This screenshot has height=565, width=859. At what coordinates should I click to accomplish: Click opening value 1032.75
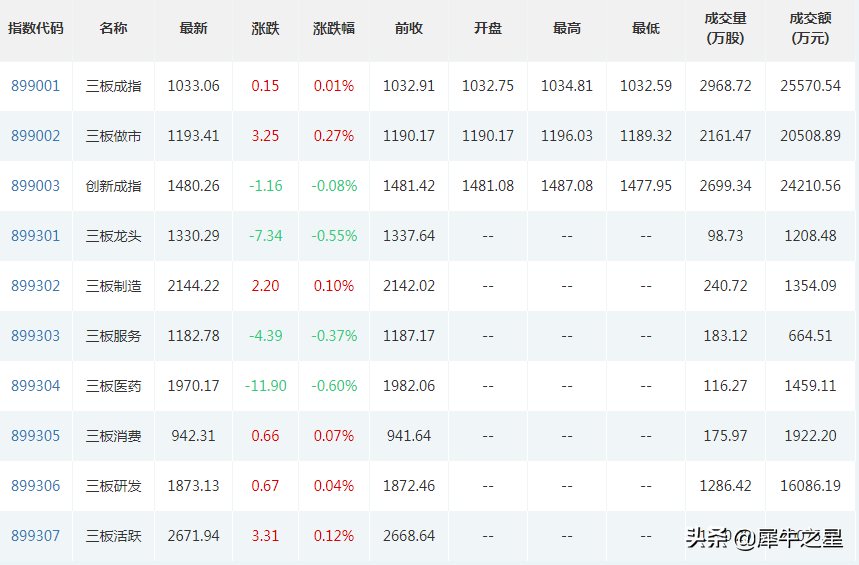click(x=488, y=86)
